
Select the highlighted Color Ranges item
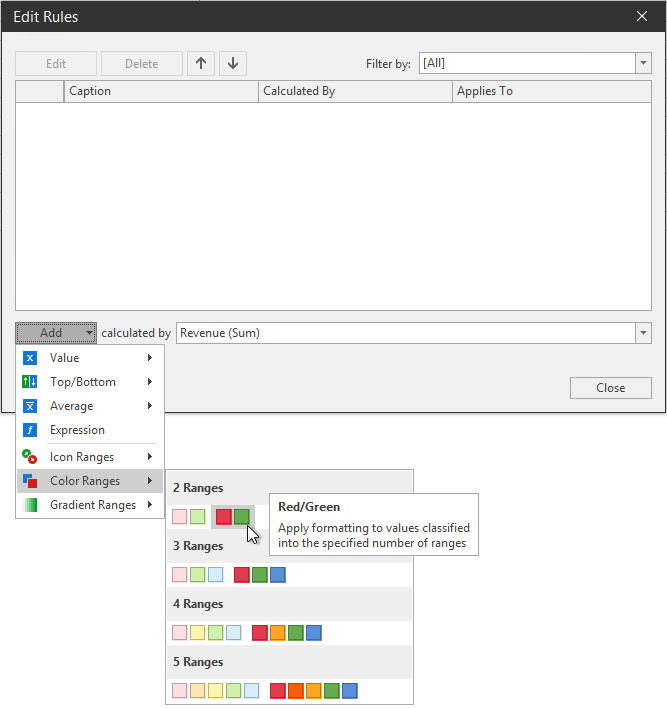tap(90, 481)
